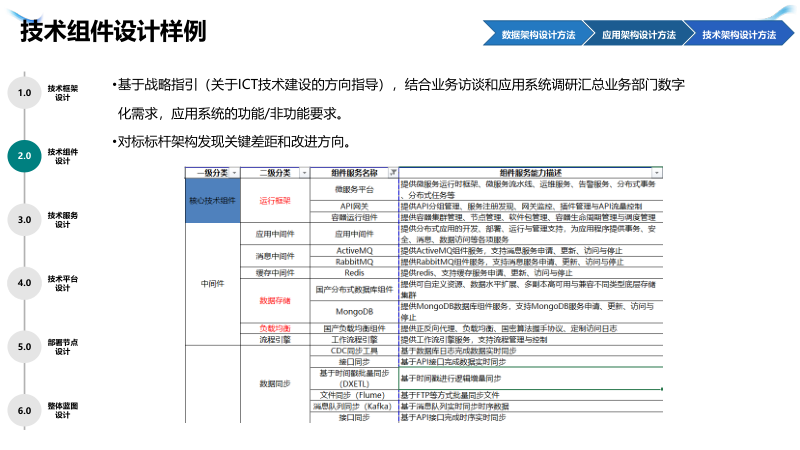Click the 4.0 step circle
The width and height of the screenshot is (800, 450).
click(24, 283)
